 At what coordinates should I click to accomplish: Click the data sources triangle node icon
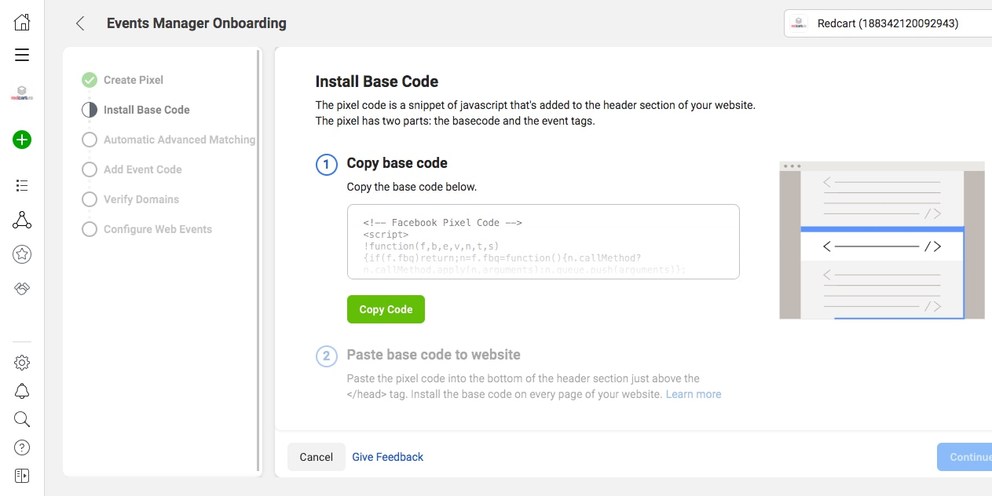[x=22, y=220]
